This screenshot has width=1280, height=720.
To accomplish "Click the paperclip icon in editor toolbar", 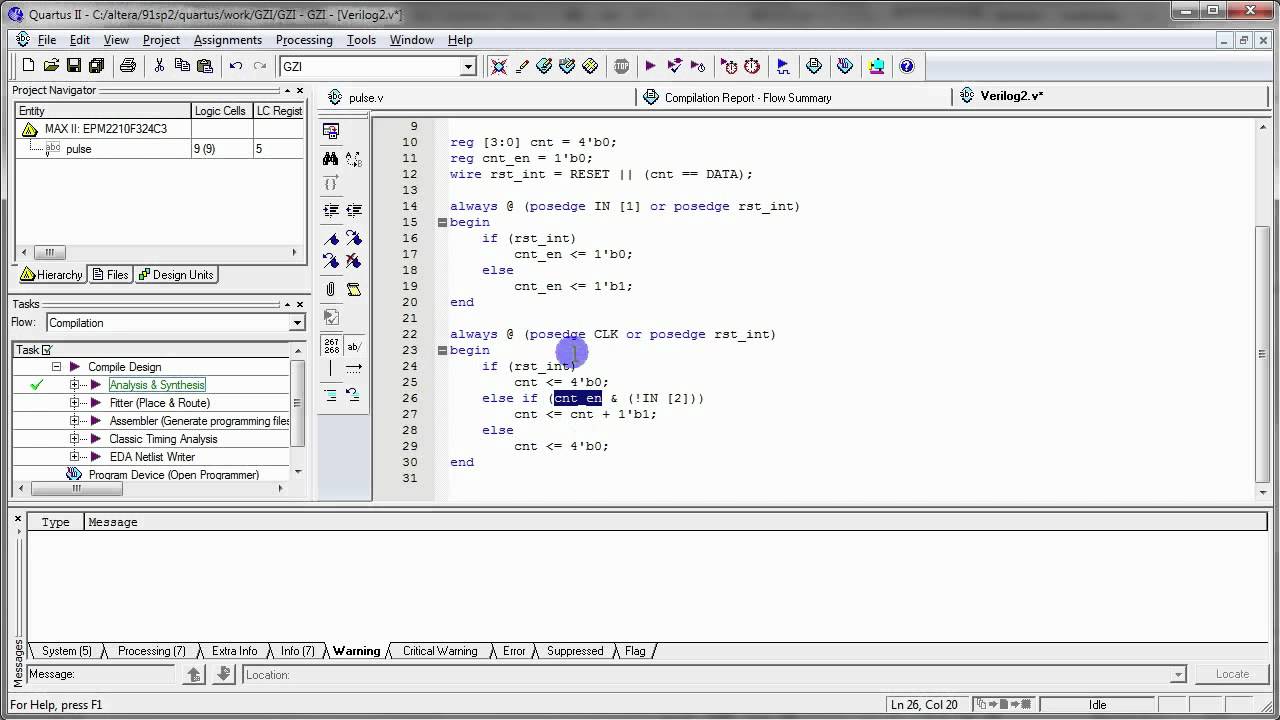I will (331, 290).
